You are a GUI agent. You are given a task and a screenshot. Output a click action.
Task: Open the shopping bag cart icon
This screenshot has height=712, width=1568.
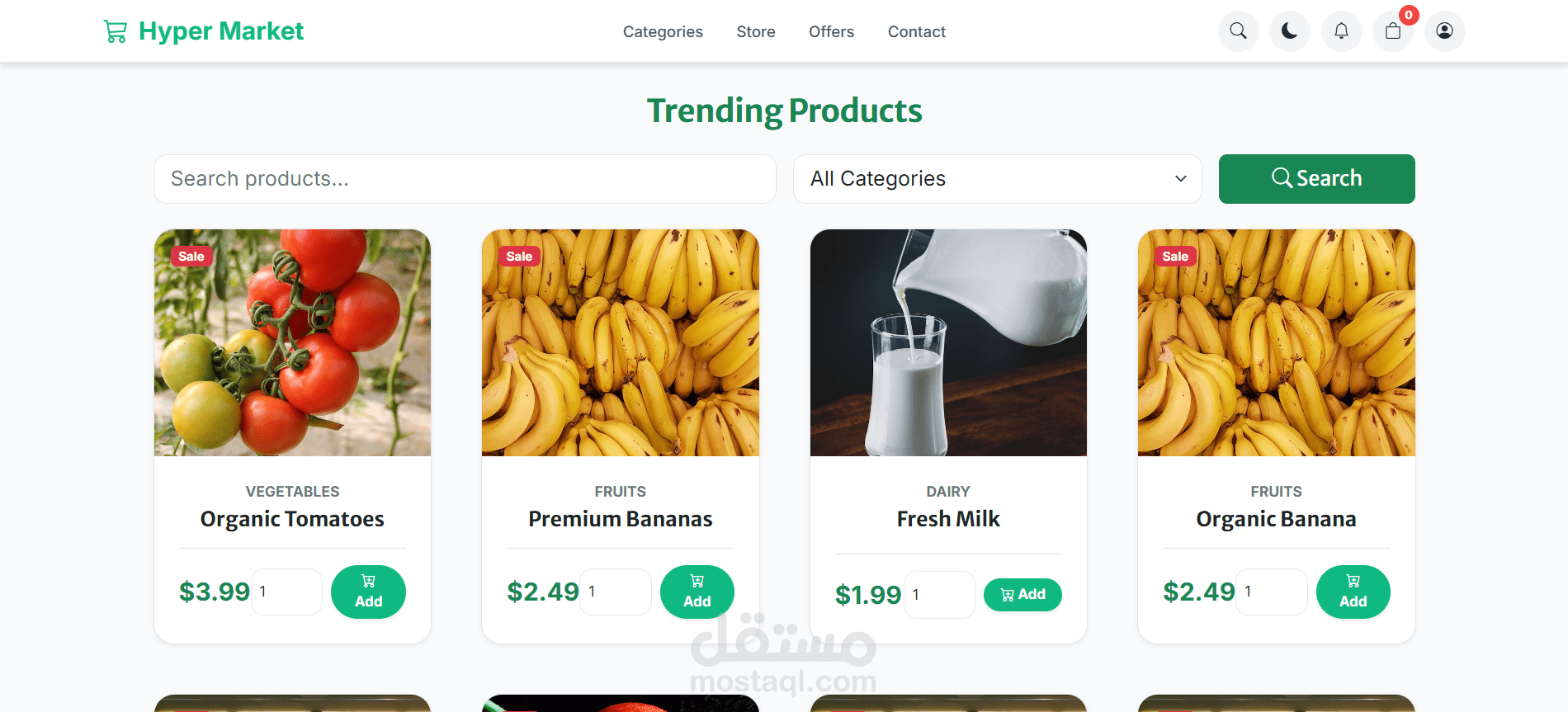pyautogui.click(x=1393, y=31)
